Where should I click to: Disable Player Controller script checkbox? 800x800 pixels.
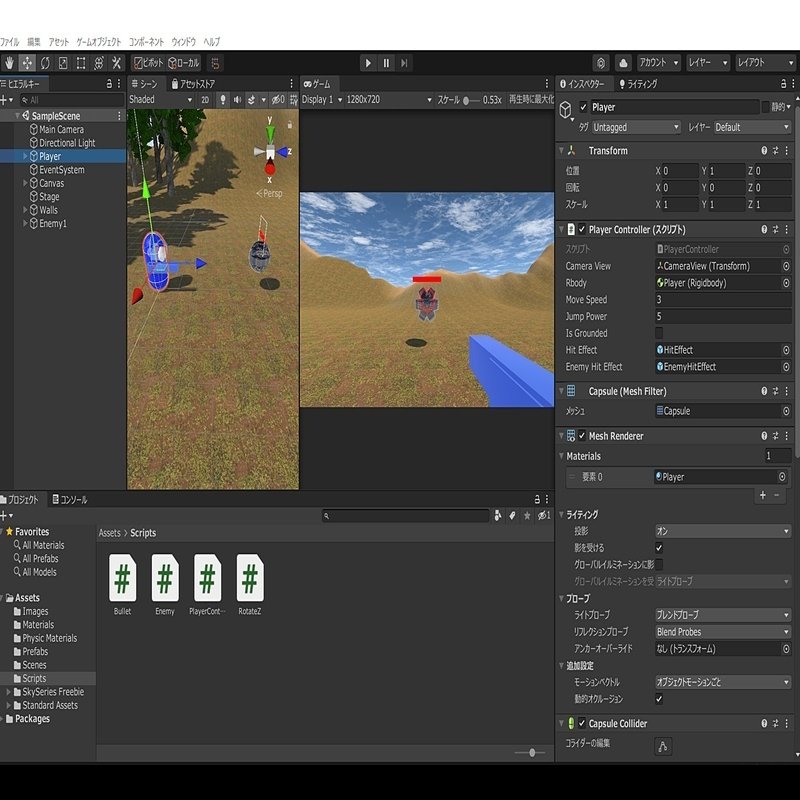click(x=582, y=230)
